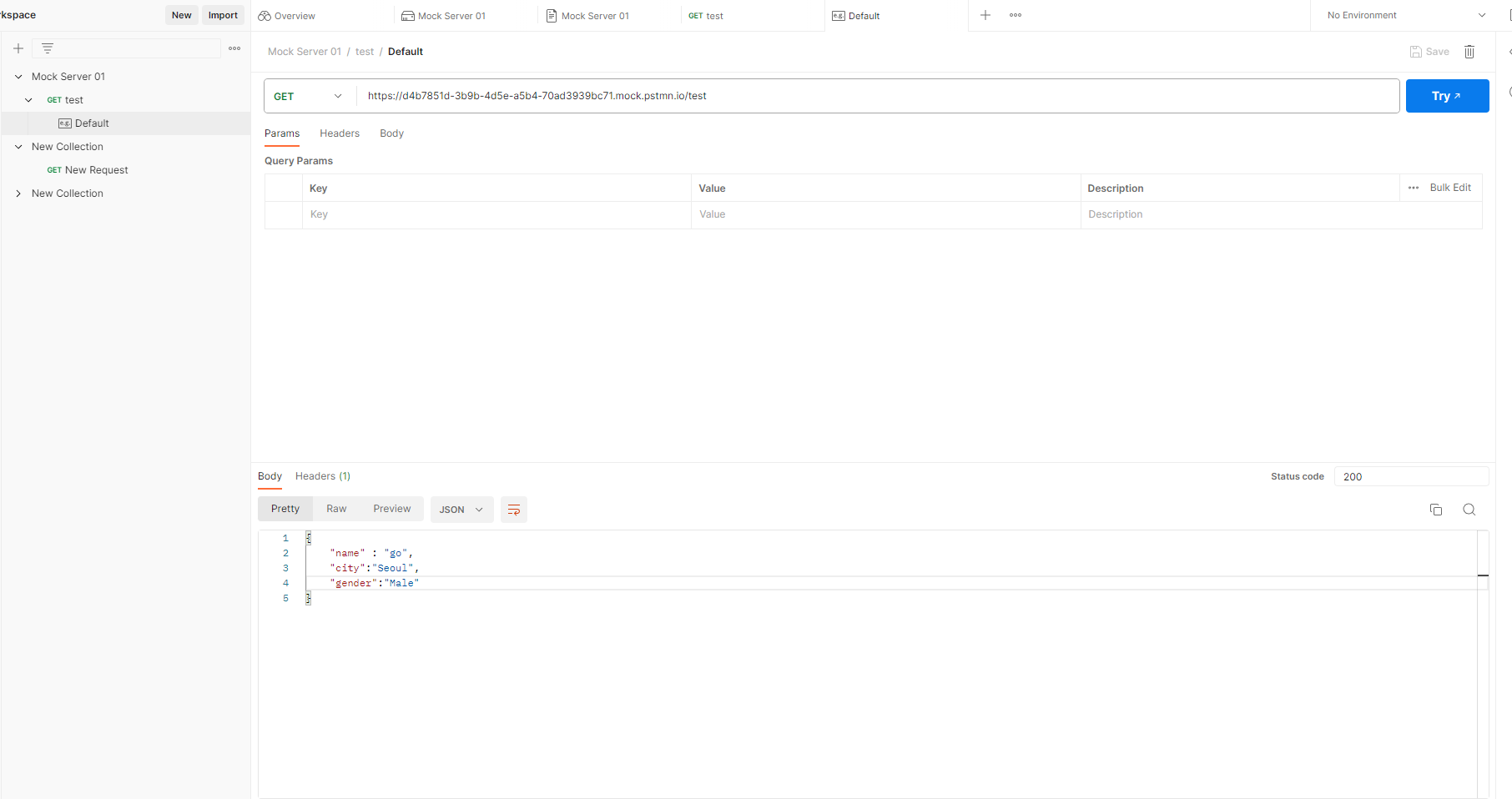The height and width of the screenshot is (799, 1512).
Task: Collapse the GET test request chevron
Action: [x=29, y=100]
